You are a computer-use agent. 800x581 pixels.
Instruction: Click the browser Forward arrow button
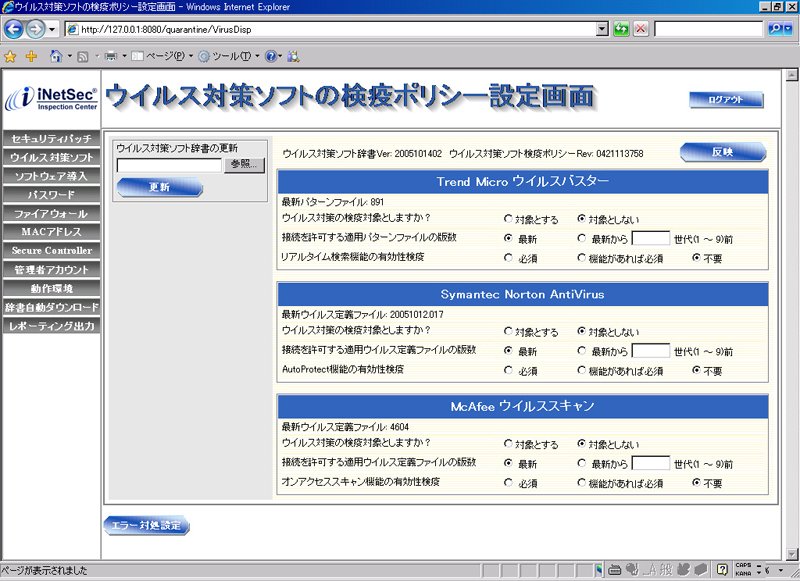[x=35, y=29]
